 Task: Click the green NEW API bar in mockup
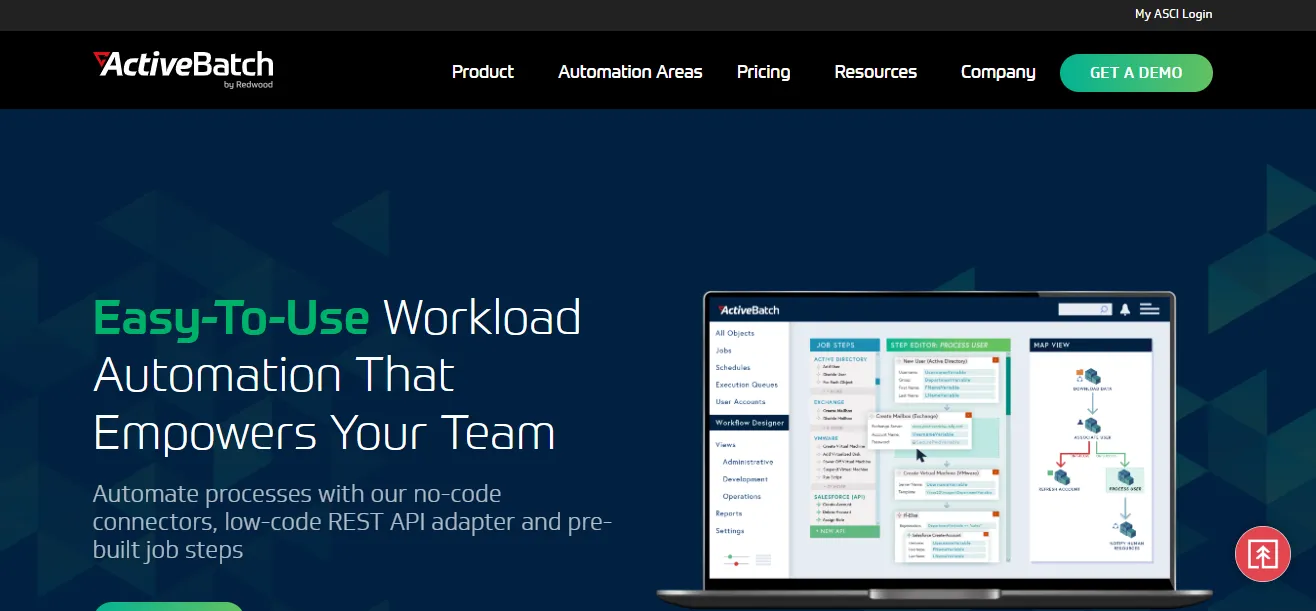pos(845,531)
